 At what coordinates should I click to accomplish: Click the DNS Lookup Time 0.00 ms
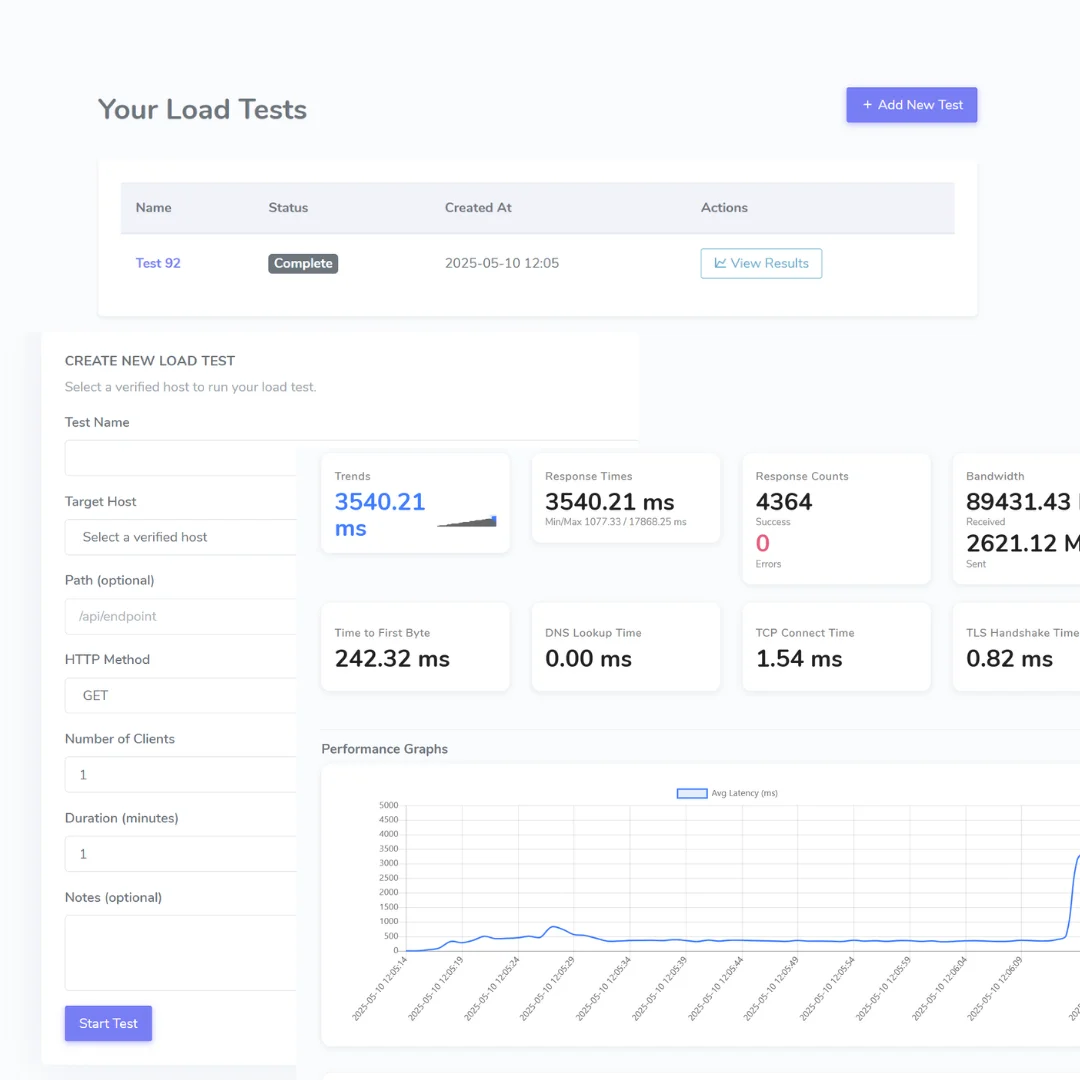point(588,659)
